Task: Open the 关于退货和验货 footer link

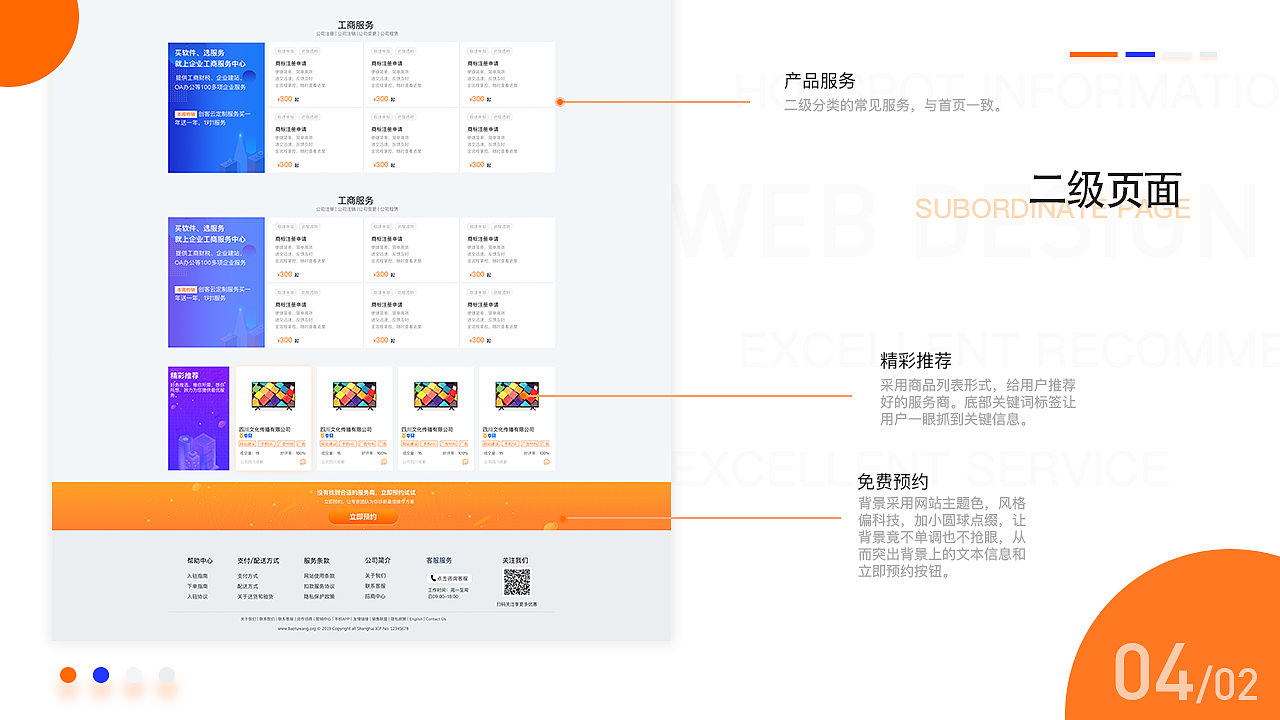Action: (255, 597)
